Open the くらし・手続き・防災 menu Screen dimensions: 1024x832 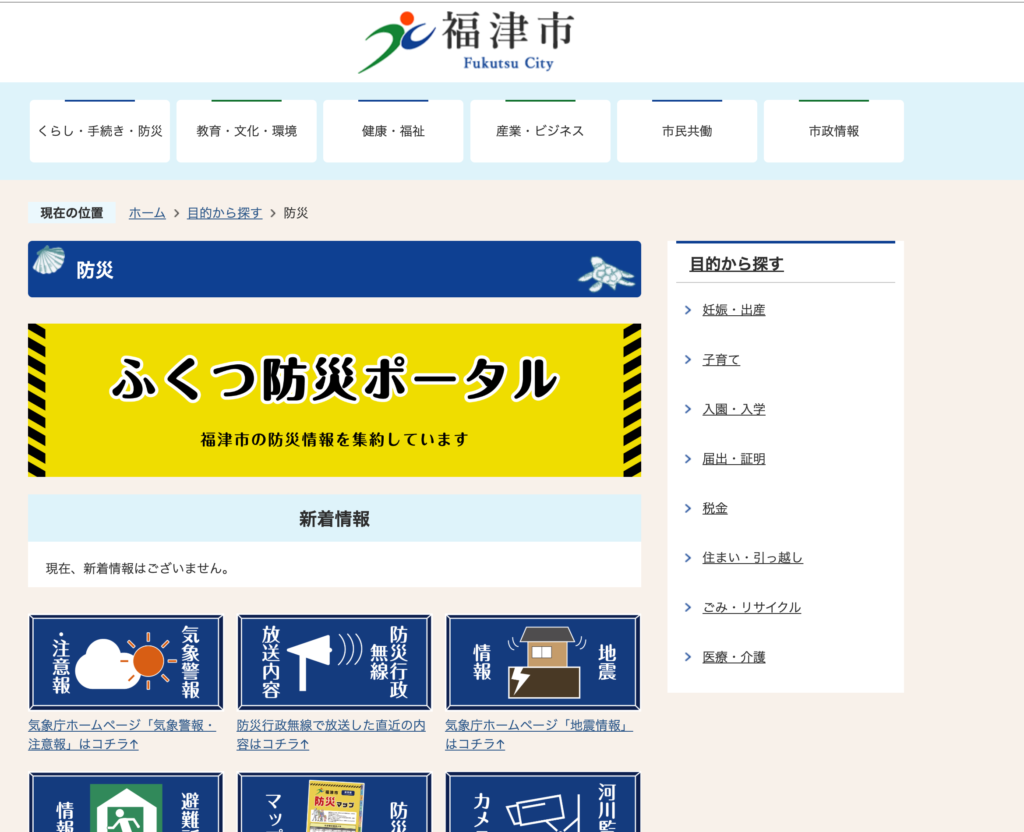[100, 131]
